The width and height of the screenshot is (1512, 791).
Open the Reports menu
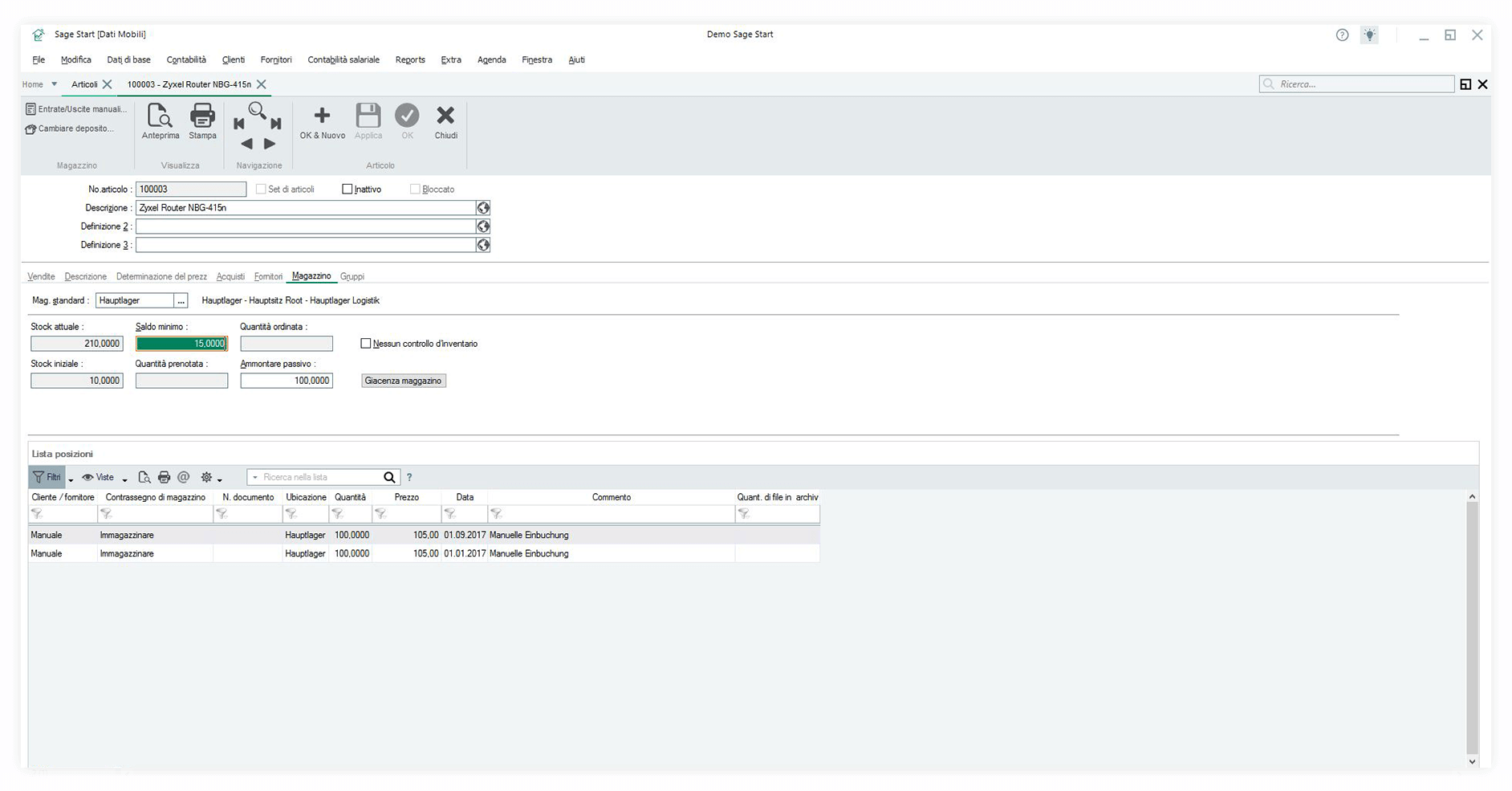point(410,60)
